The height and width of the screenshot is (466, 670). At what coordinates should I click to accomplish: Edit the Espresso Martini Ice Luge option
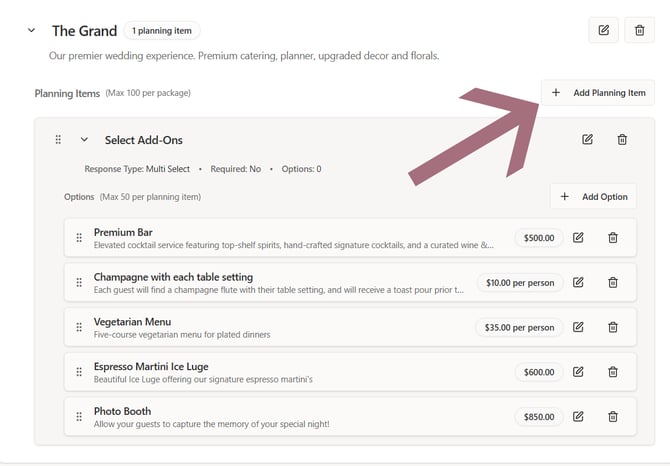click(578, 372)
